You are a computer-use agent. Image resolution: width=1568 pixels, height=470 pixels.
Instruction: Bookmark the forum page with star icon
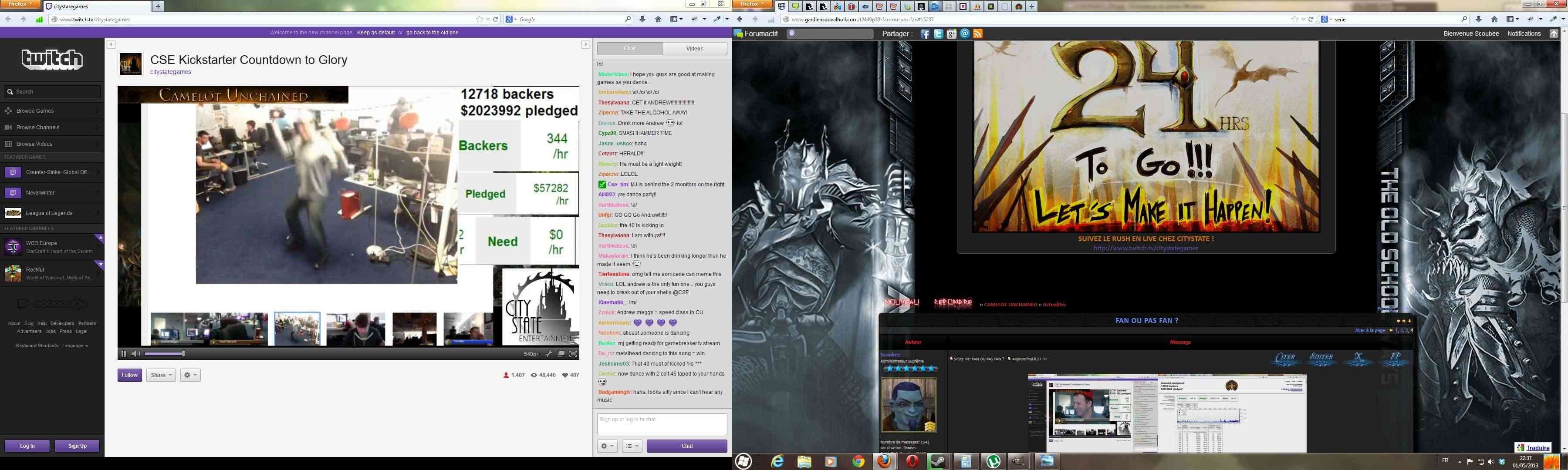pos(1295,20)
